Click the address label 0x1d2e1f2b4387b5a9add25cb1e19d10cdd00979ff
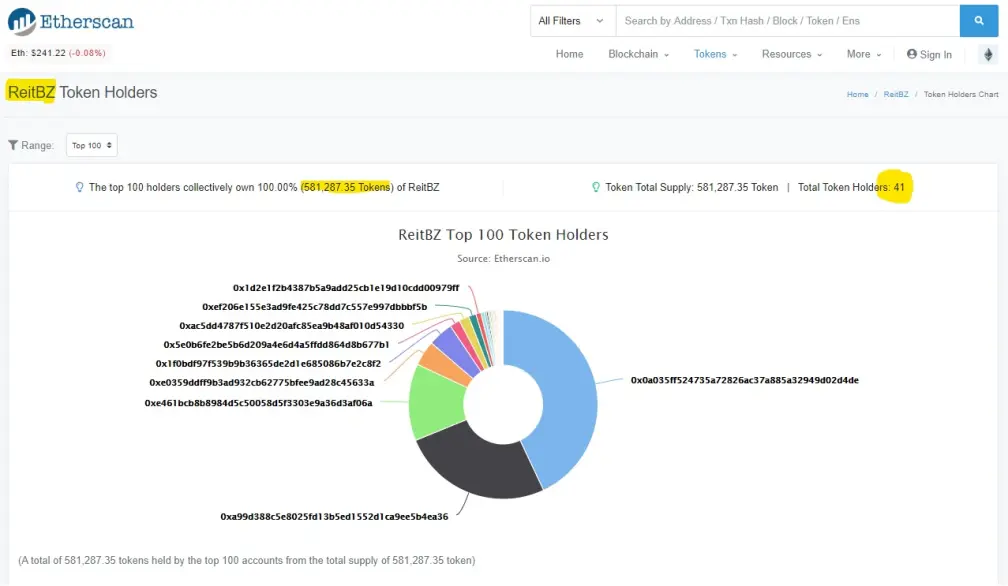 click(346, 288)
